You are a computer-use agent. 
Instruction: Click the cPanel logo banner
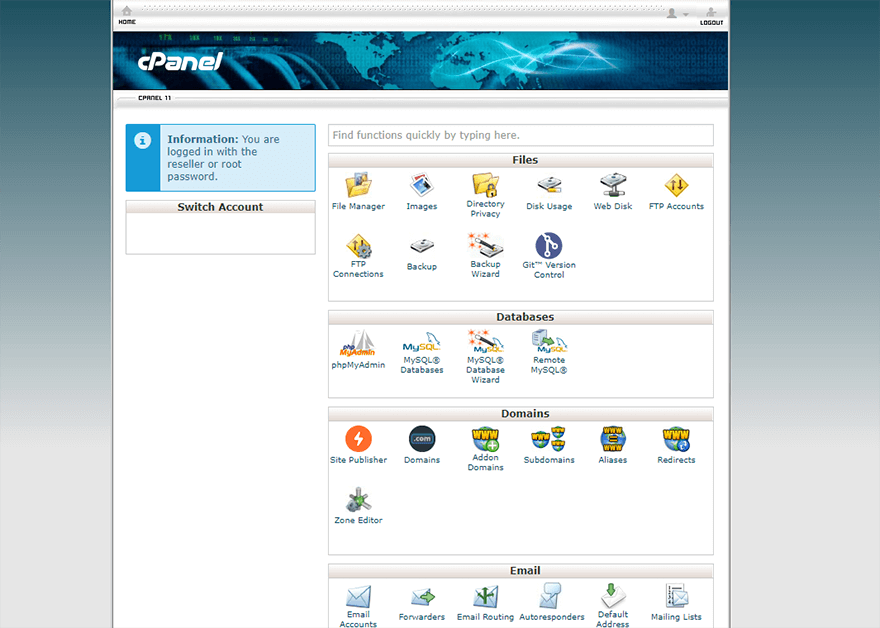(x=180, y=61)
